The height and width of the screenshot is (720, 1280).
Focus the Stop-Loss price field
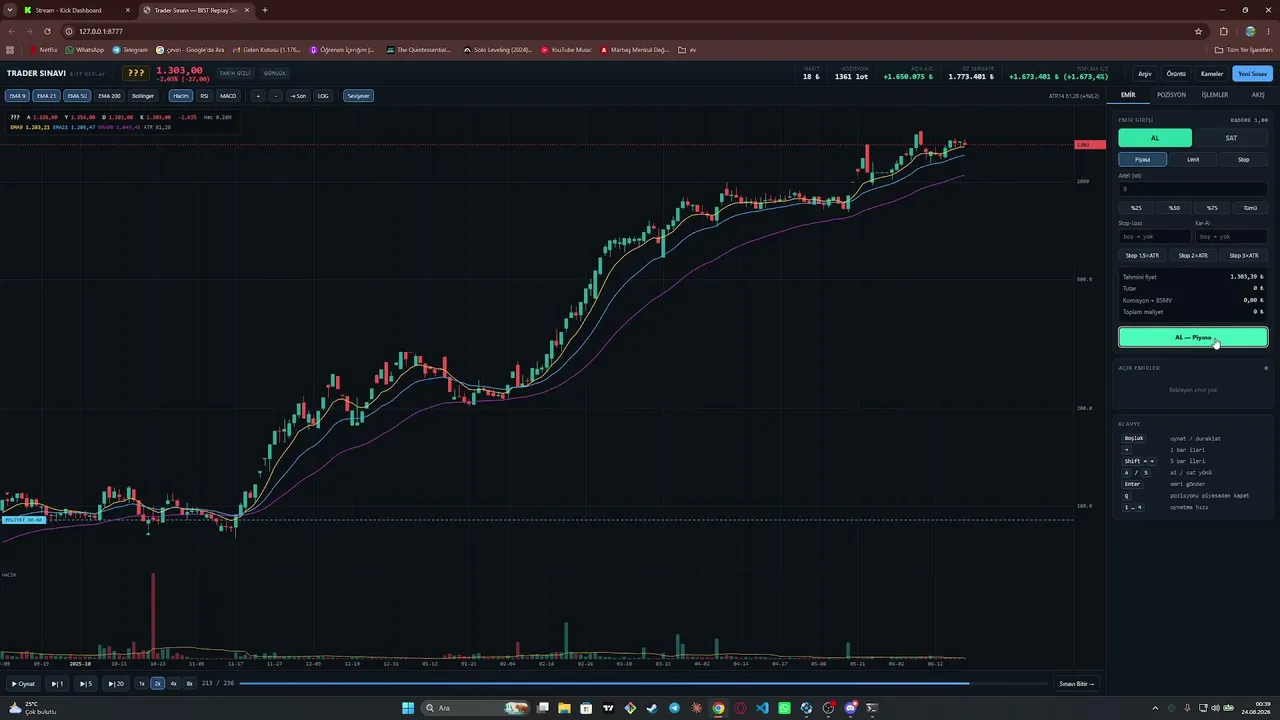pos(1155,237)
